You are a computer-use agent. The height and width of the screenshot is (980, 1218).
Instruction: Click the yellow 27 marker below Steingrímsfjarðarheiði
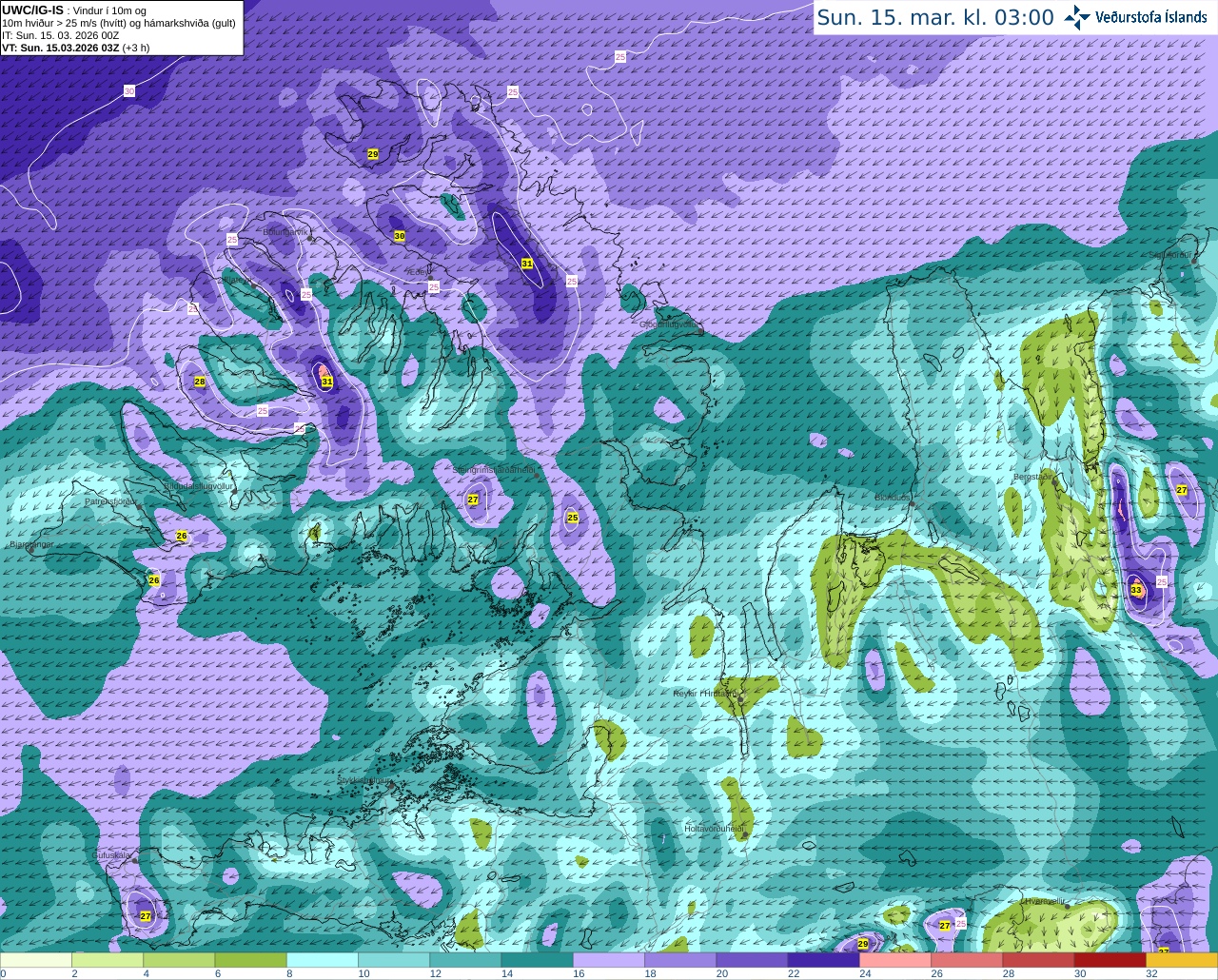coord(473,500)
